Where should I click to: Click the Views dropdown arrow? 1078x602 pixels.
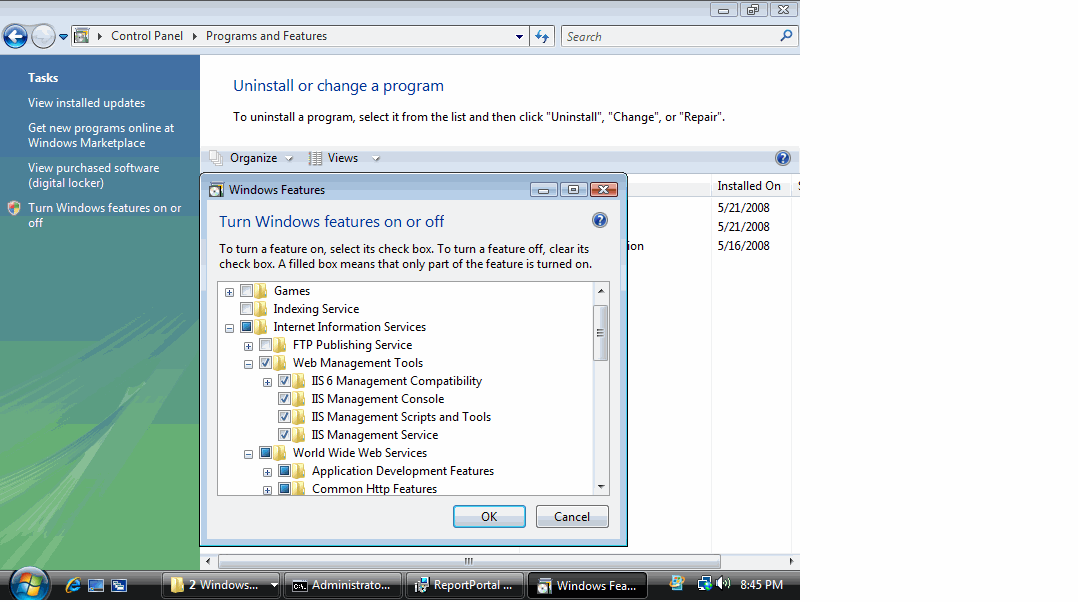click(376, 159)
